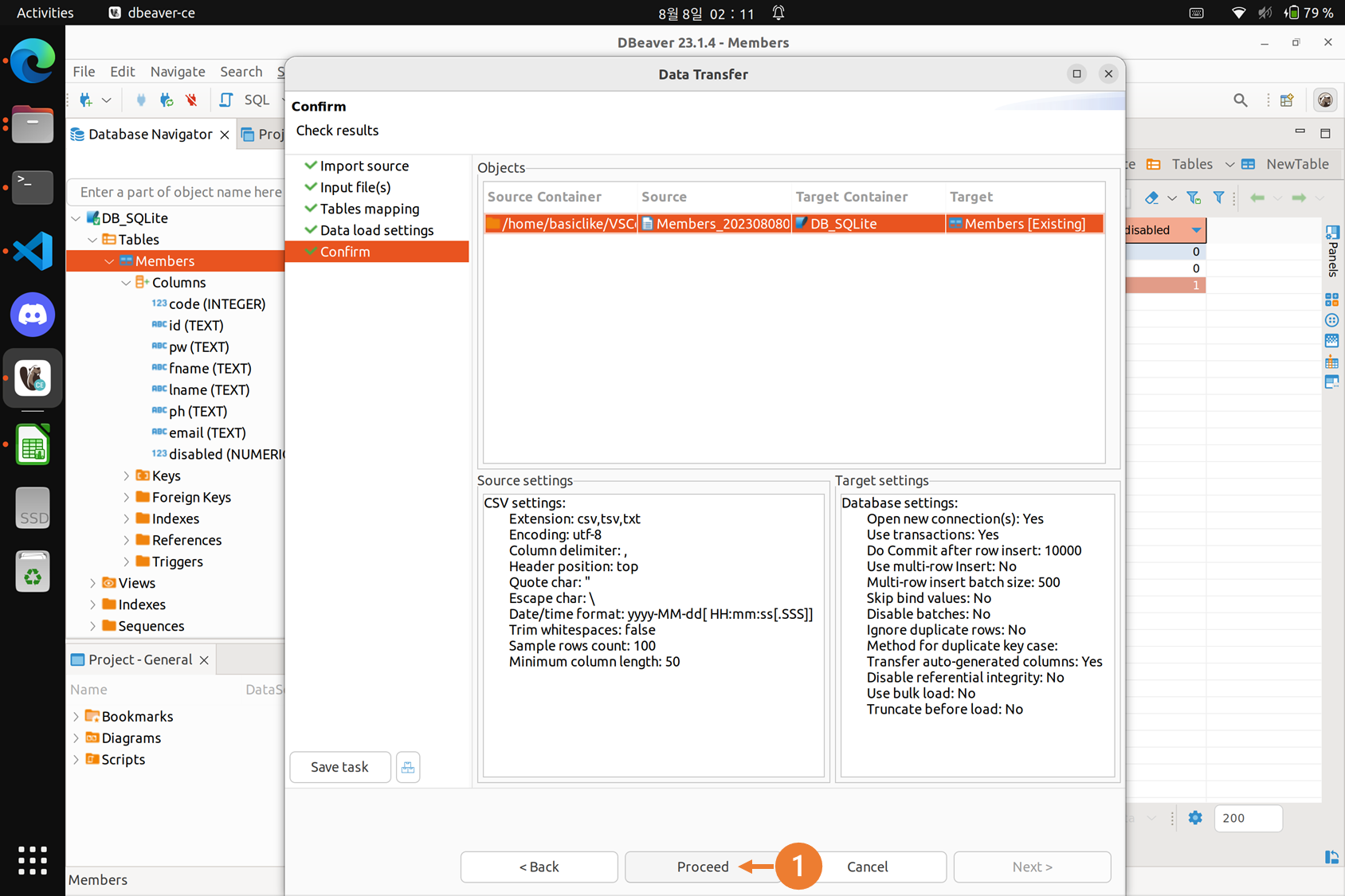Click the new connection plug icon
1345x896 pixels.
tap(86, 100)
